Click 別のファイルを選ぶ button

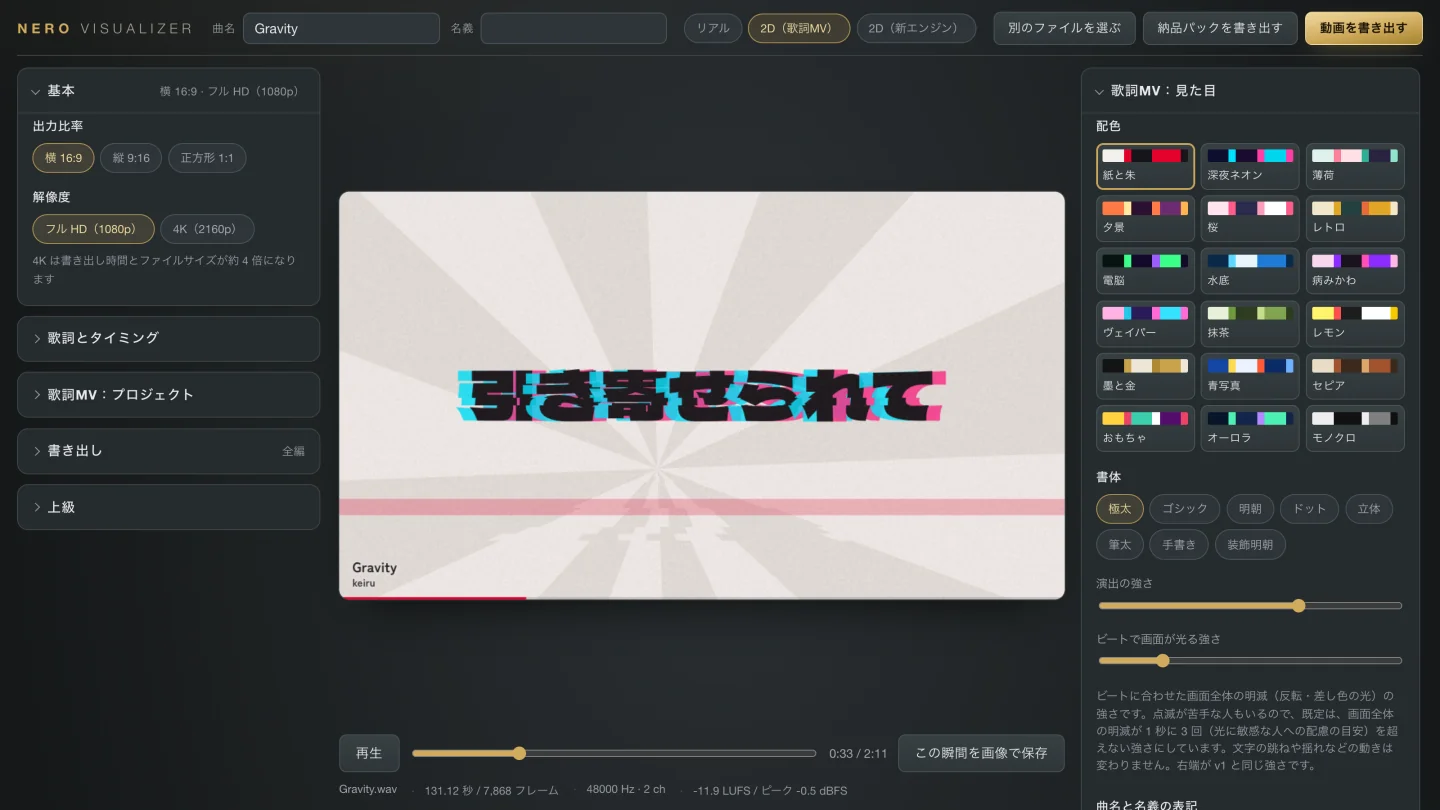pos(1064,28)
